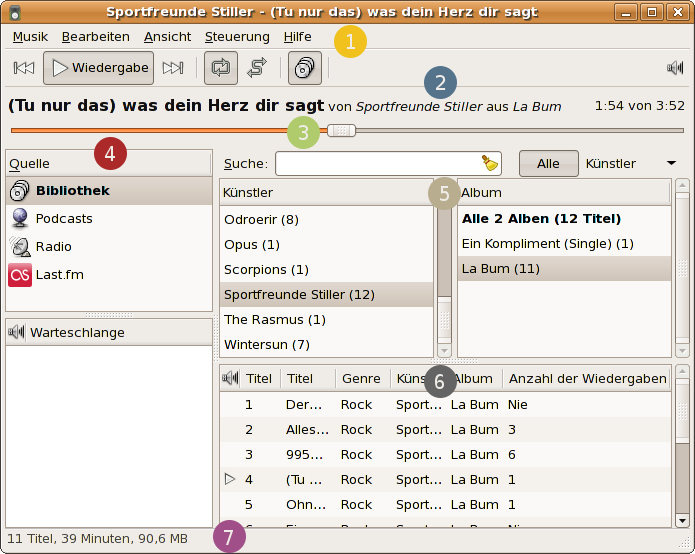Select Podcasts in the source list

(x=63, y=218)
